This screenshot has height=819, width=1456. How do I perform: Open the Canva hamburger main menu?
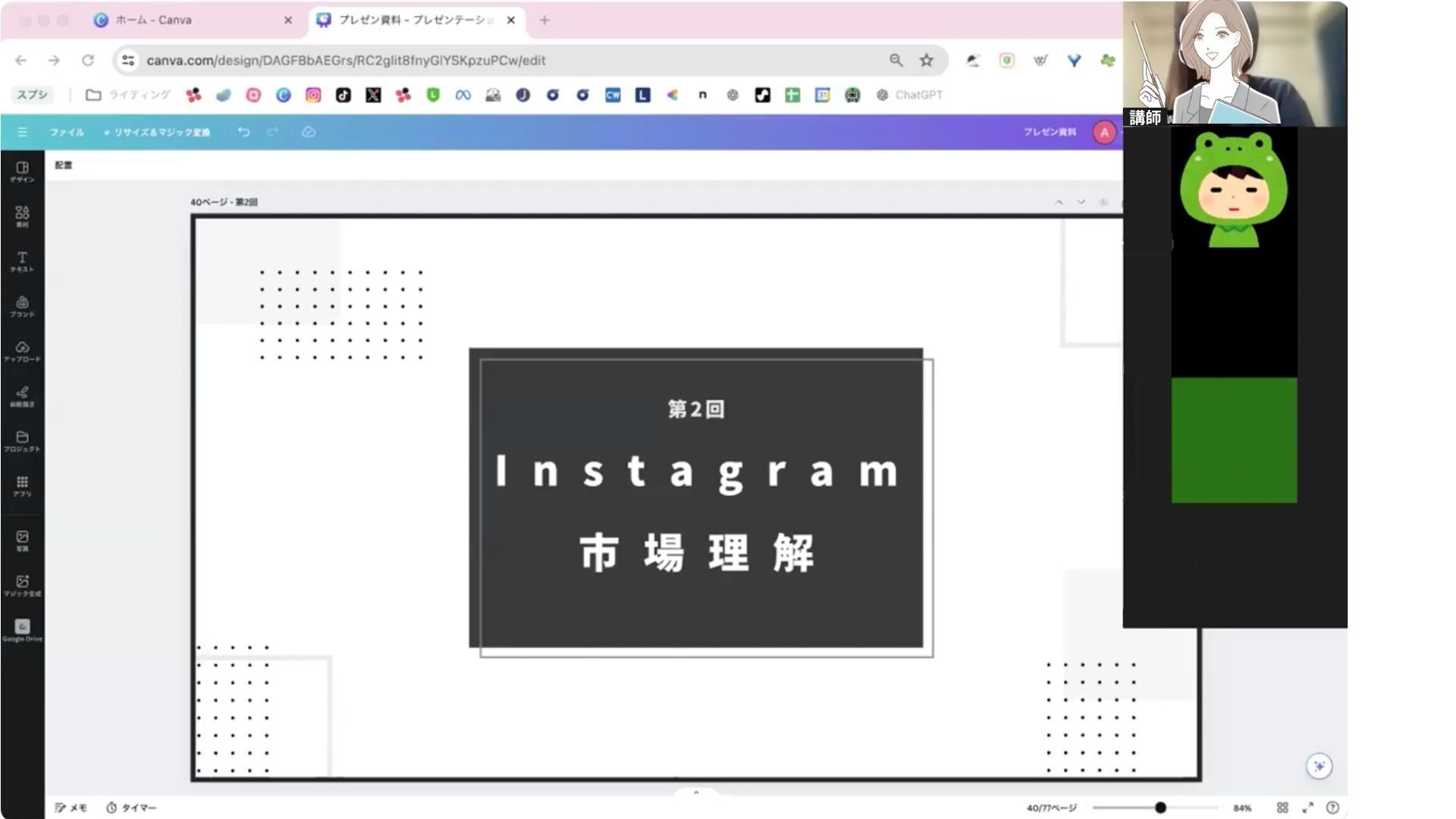(22, 132)
